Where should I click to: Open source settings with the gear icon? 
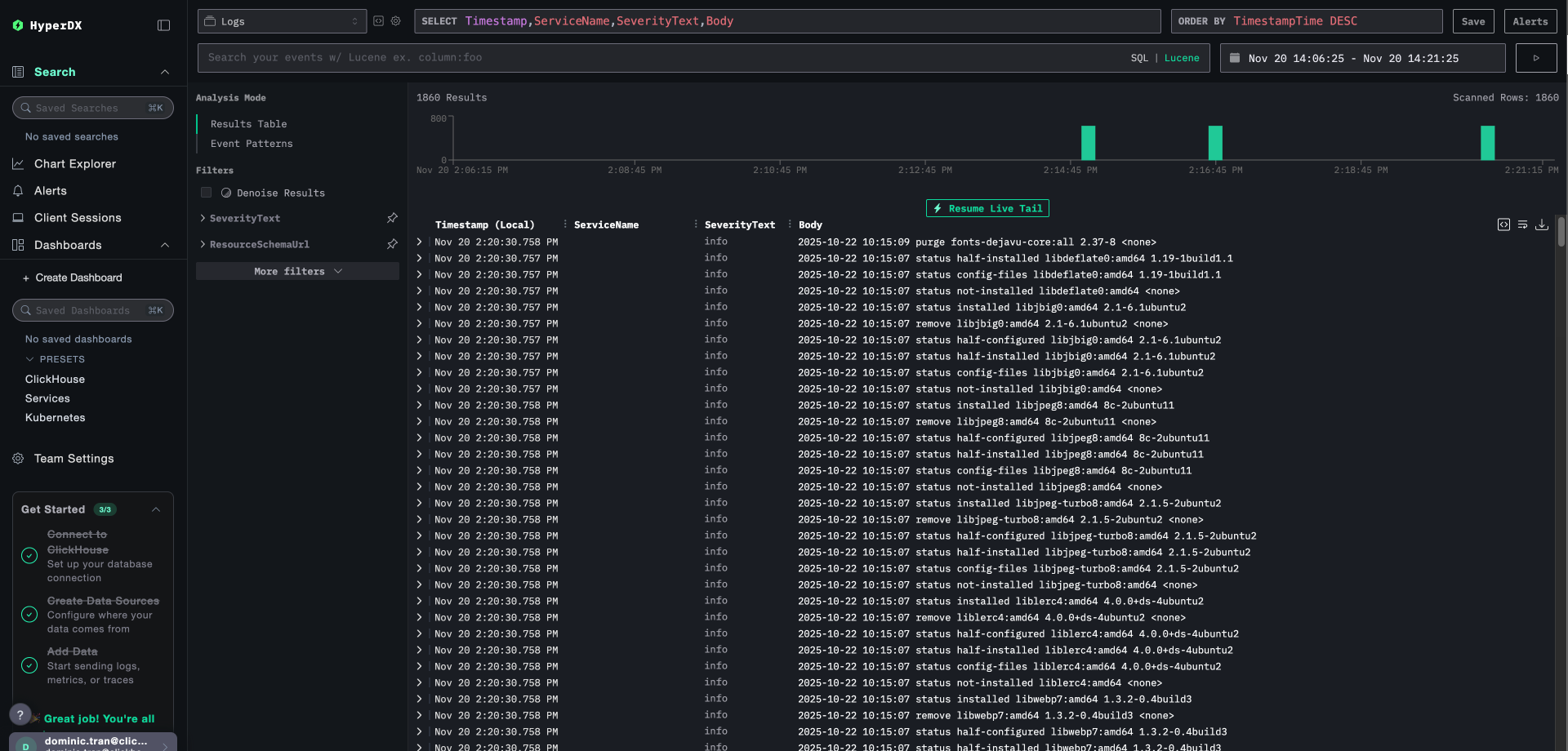396,20
